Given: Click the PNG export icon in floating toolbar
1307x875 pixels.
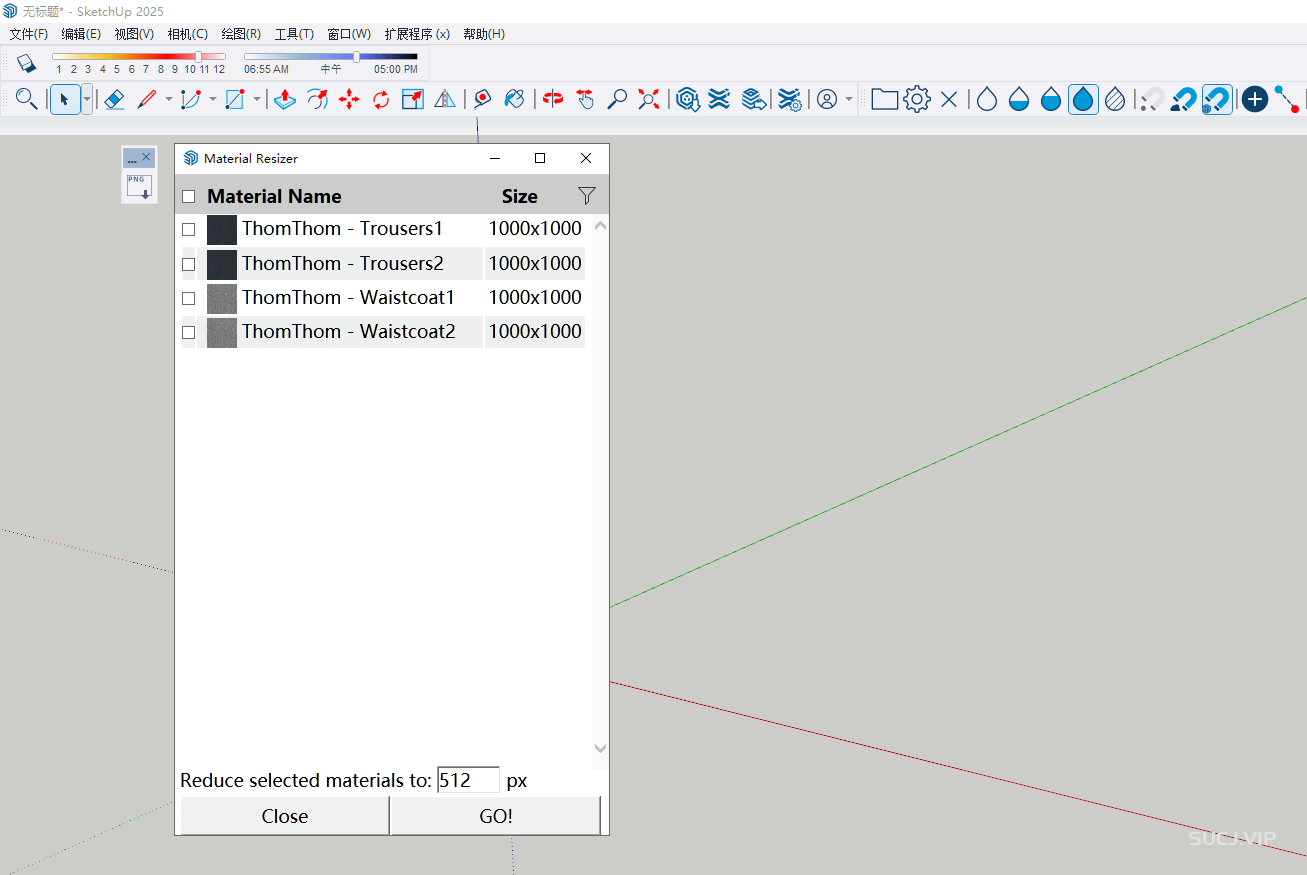Looking at the screenshot, I should [138, 187].
